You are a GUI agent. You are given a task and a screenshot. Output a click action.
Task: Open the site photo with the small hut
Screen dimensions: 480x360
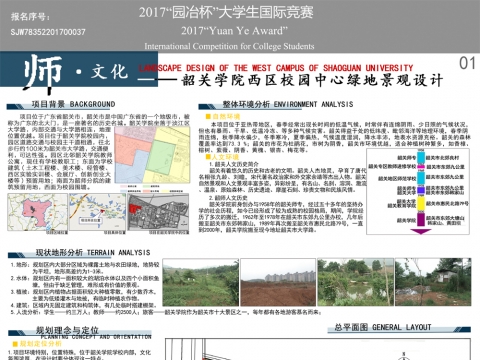(x=433, y=282)
